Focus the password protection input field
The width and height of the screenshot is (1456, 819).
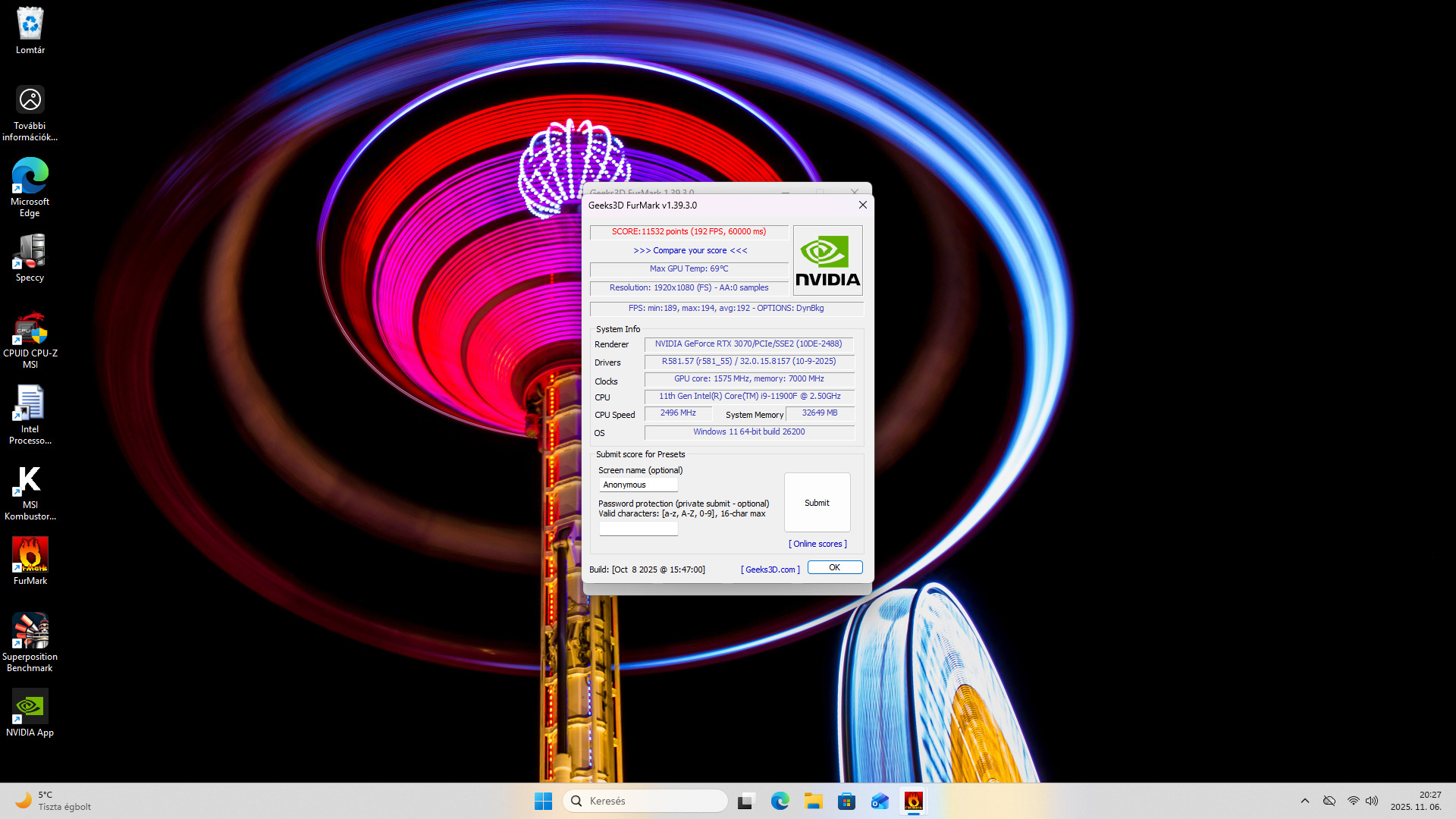638,529
